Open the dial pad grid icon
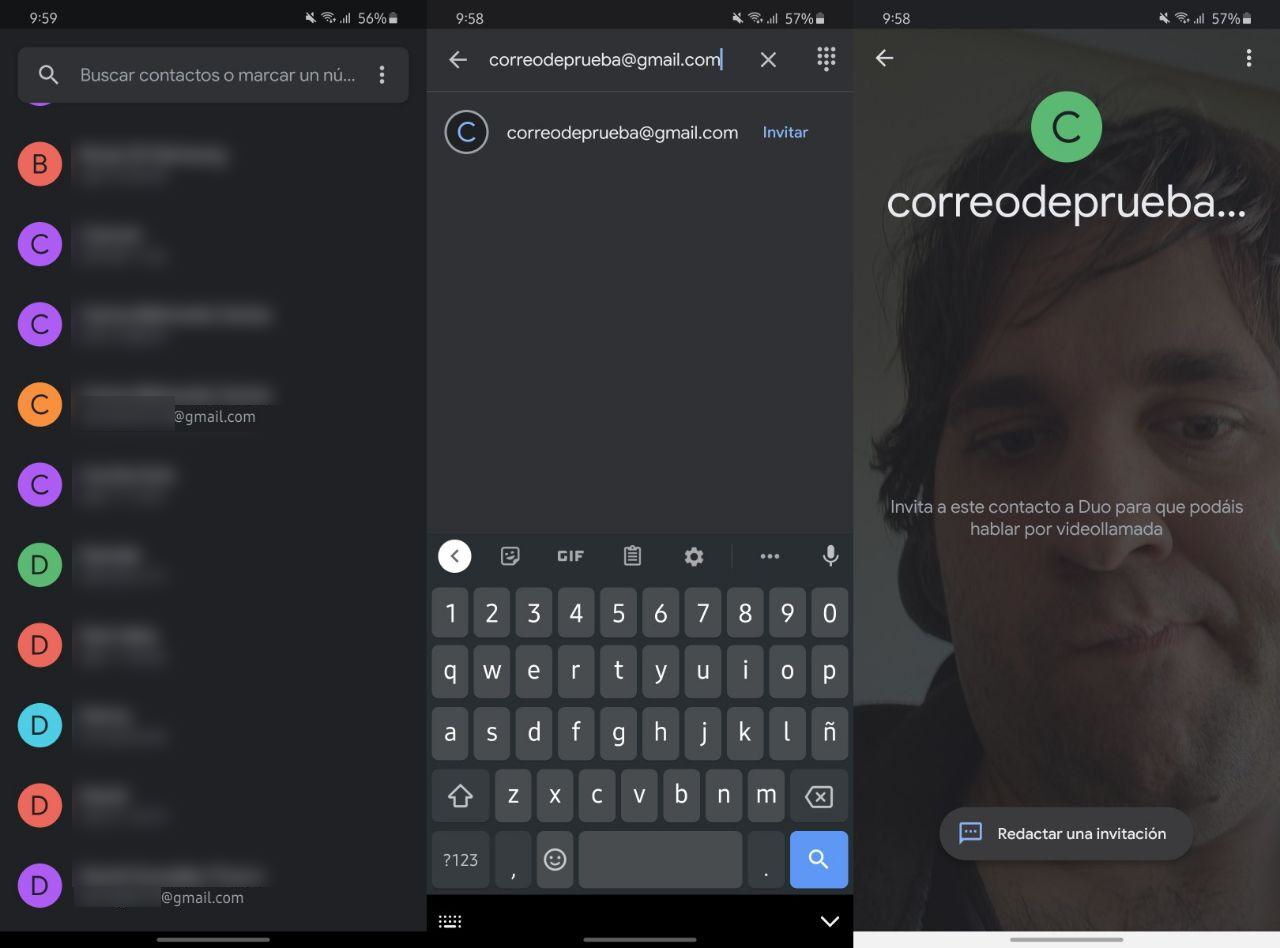 [x=826, y=59]
